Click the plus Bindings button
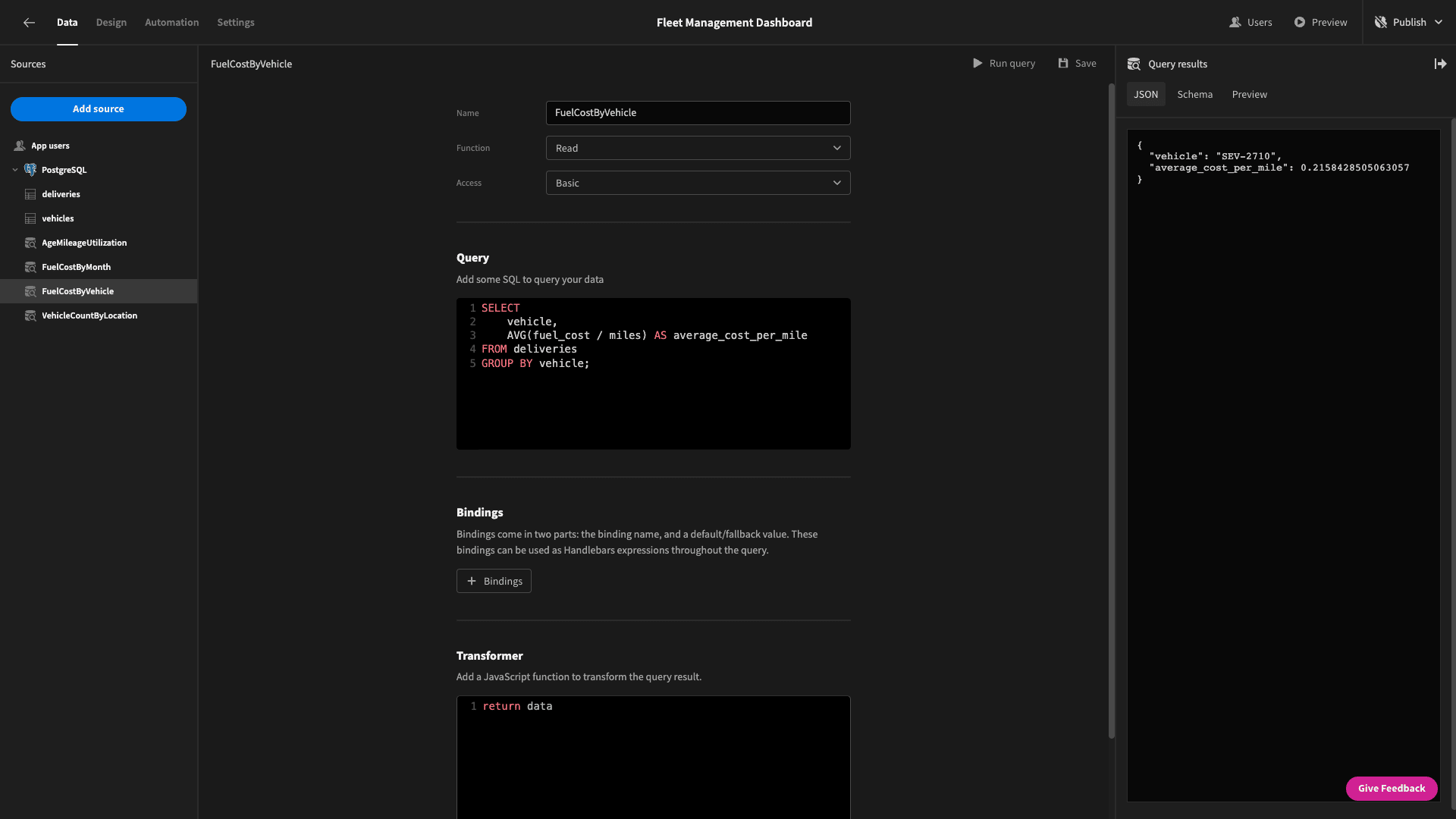 [x=494, y=581]
